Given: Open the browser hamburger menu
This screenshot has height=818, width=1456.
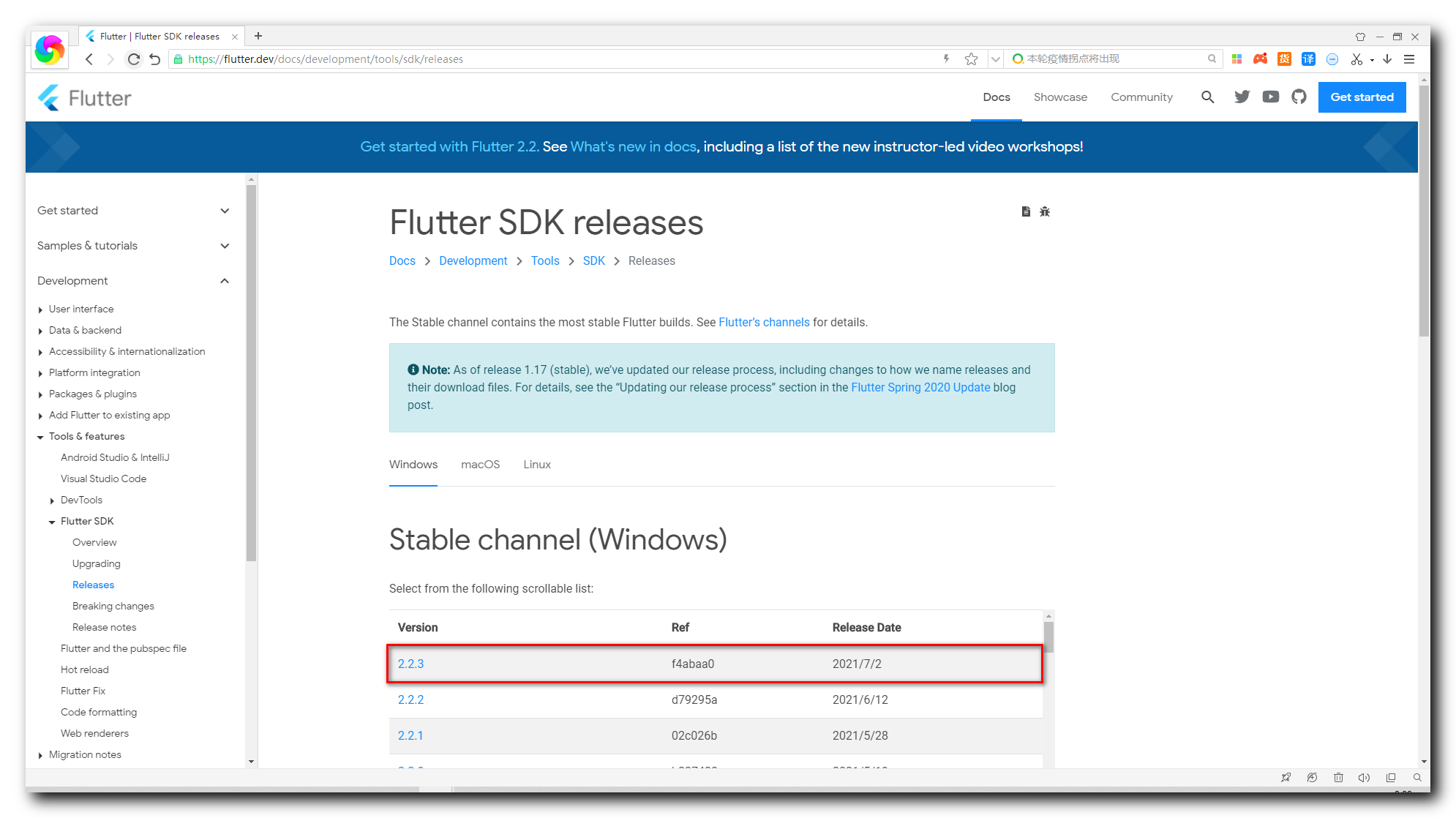Looking at the screenshot, I should click(1409, 59).
